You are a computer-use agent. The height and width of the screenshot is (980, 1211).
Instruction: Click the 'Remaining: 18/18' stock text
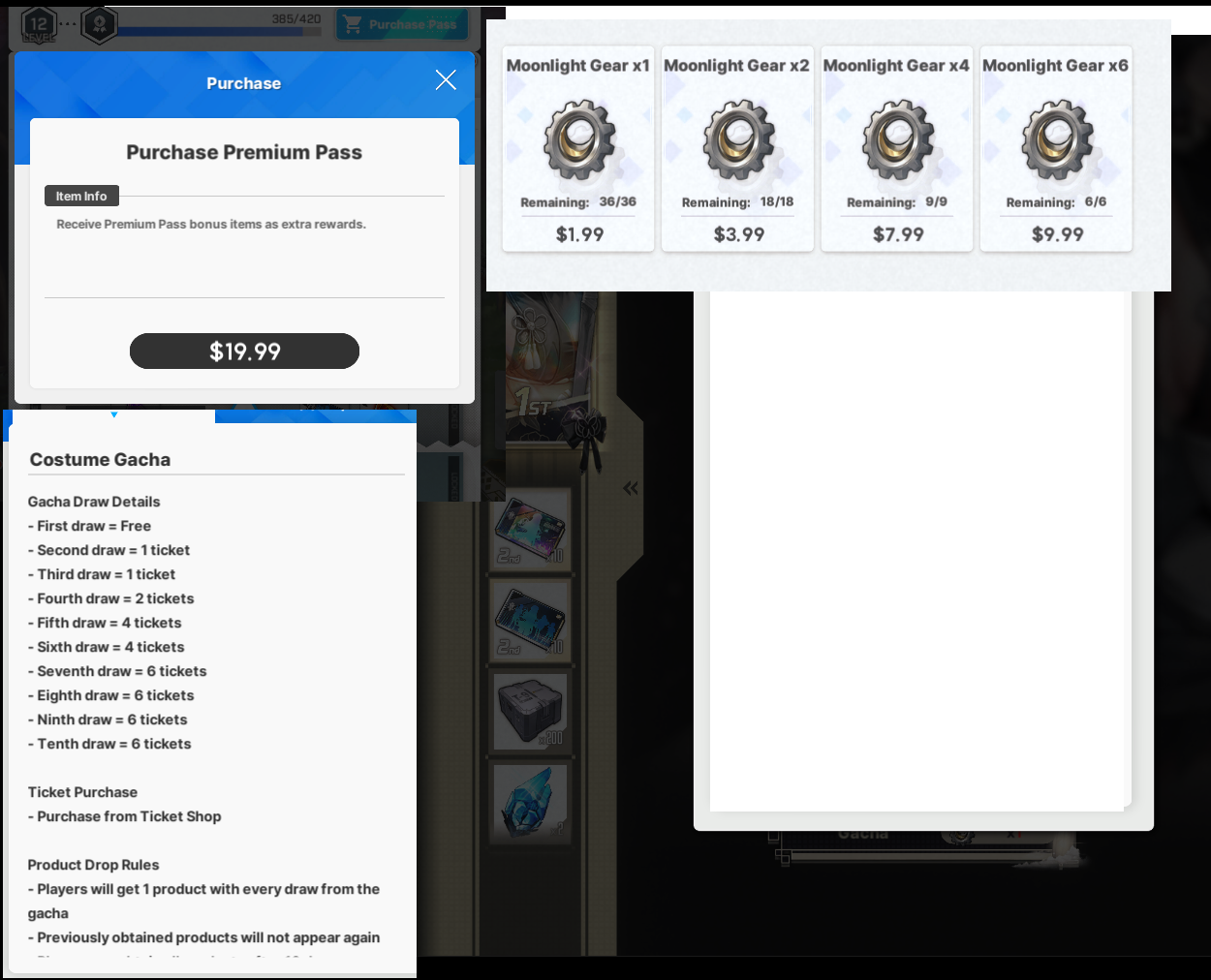click(x=737, y=202)
